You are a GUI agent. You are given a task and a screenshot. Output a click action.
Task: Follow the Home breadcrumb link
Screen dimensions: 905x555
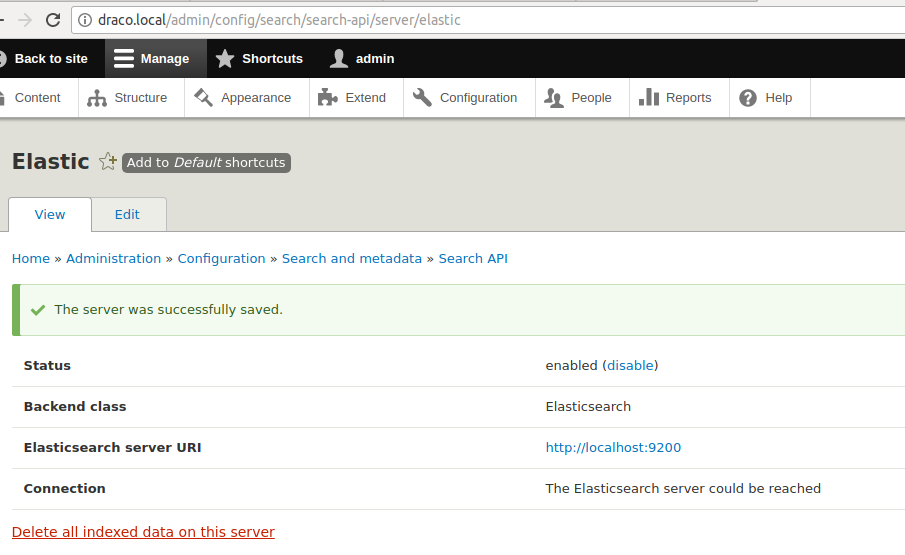pyautogui.click(x=31, y=258)
